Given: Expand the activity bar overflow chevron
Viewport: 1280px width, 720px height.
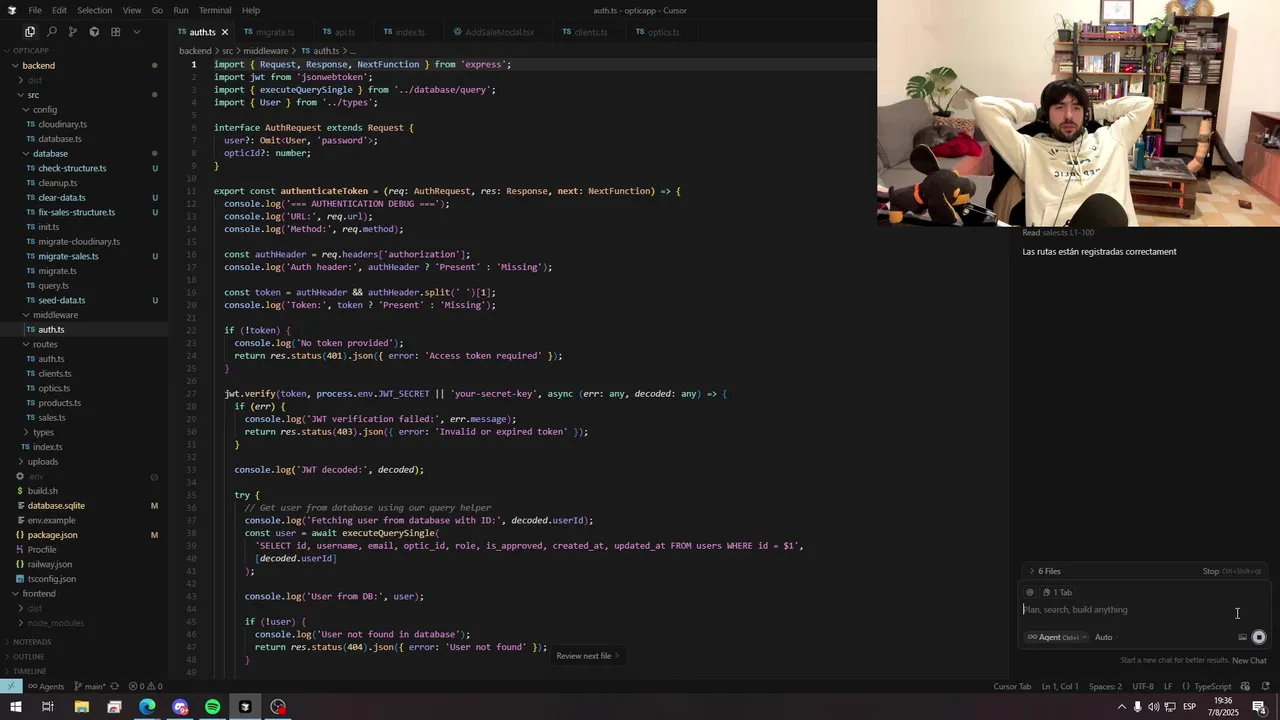Looking at the screenshot, I should point(137,32).
